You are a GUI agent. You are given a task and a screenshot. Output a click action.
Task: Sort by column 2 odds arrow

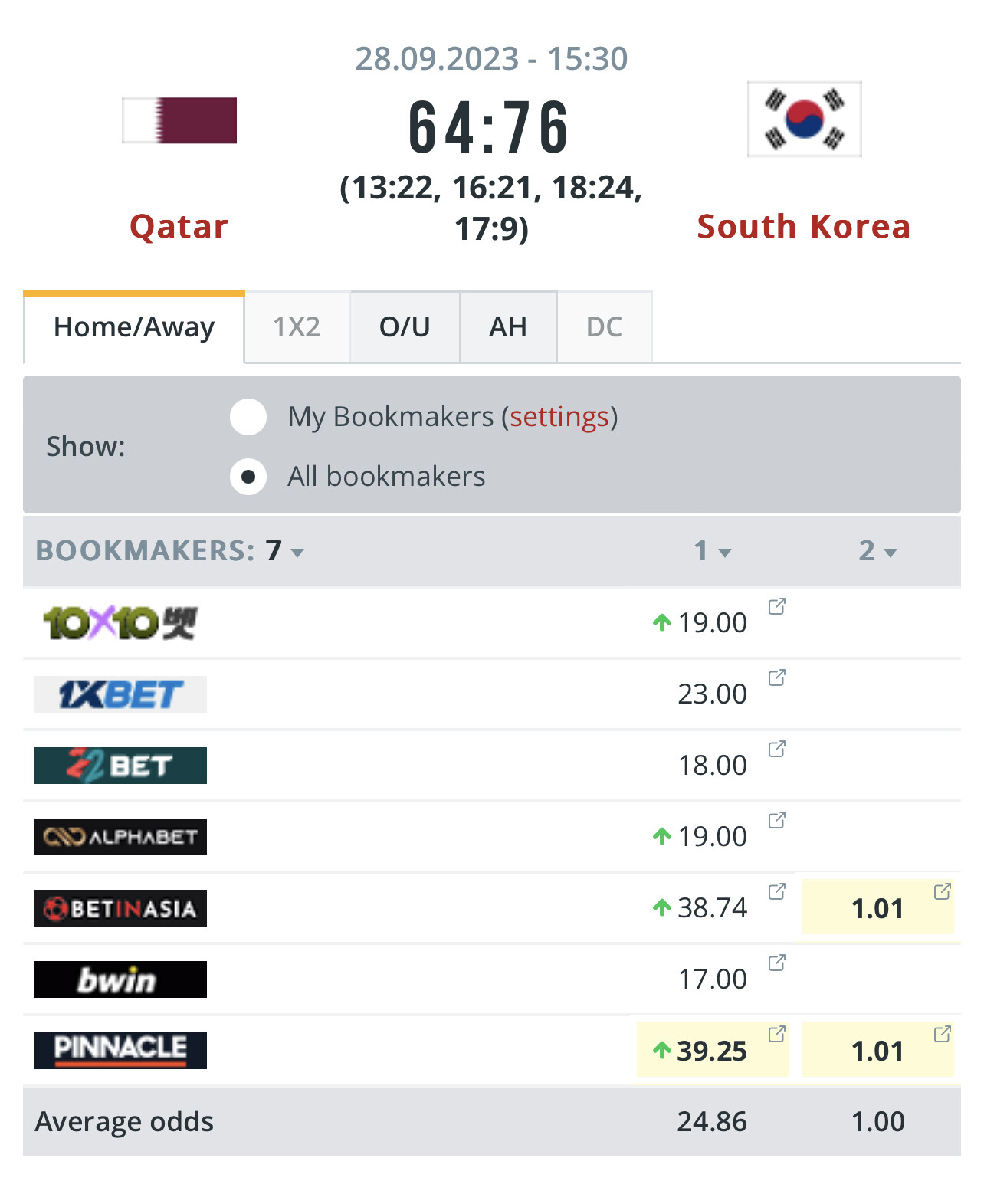pyautogui.click(x=890, y=553)
